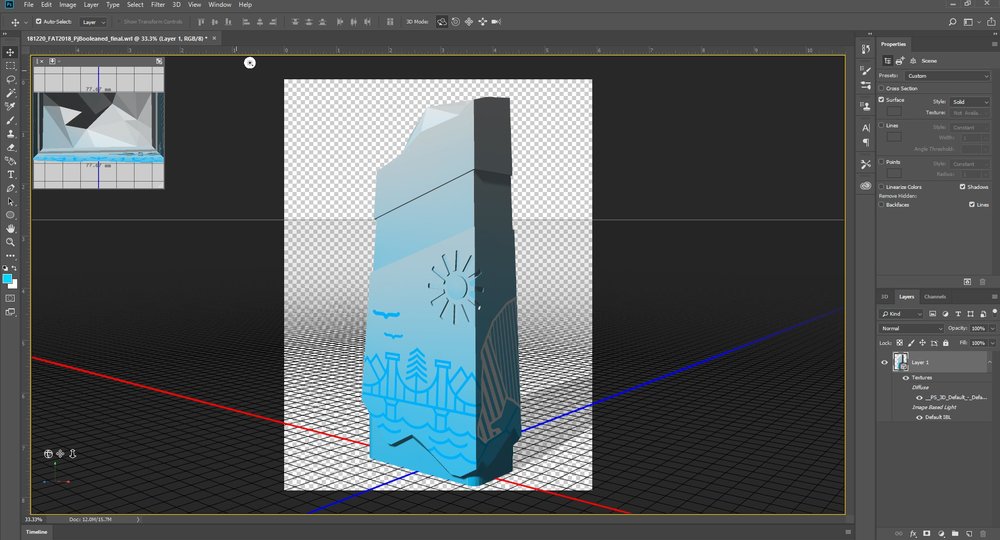The width and height of the screenshot is (1000, 540).
Task: Enable the Cross Section checkbox
Action: coord(881,88)
